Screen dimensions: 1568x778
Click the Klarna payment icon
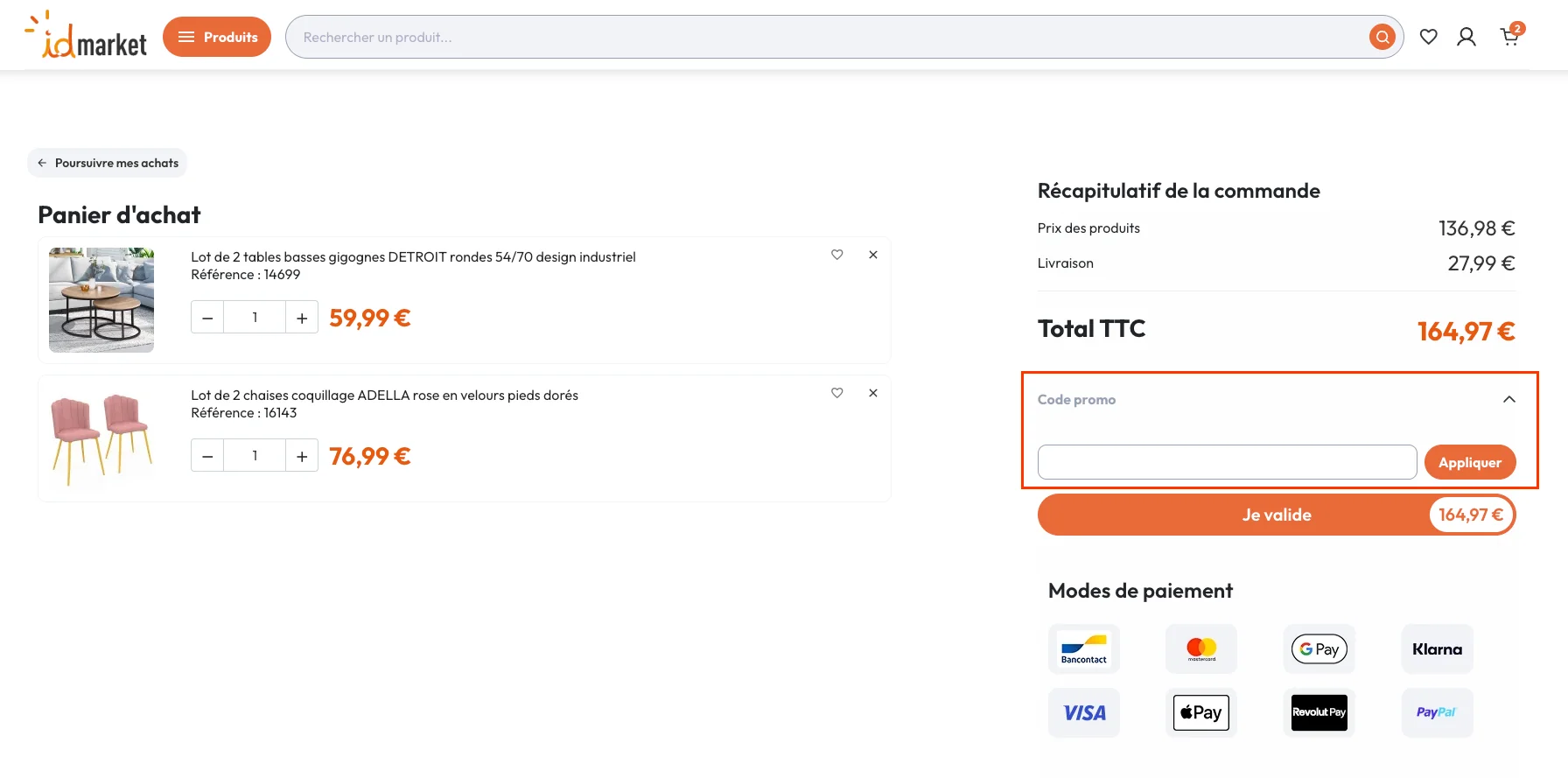coord(1438,648)
